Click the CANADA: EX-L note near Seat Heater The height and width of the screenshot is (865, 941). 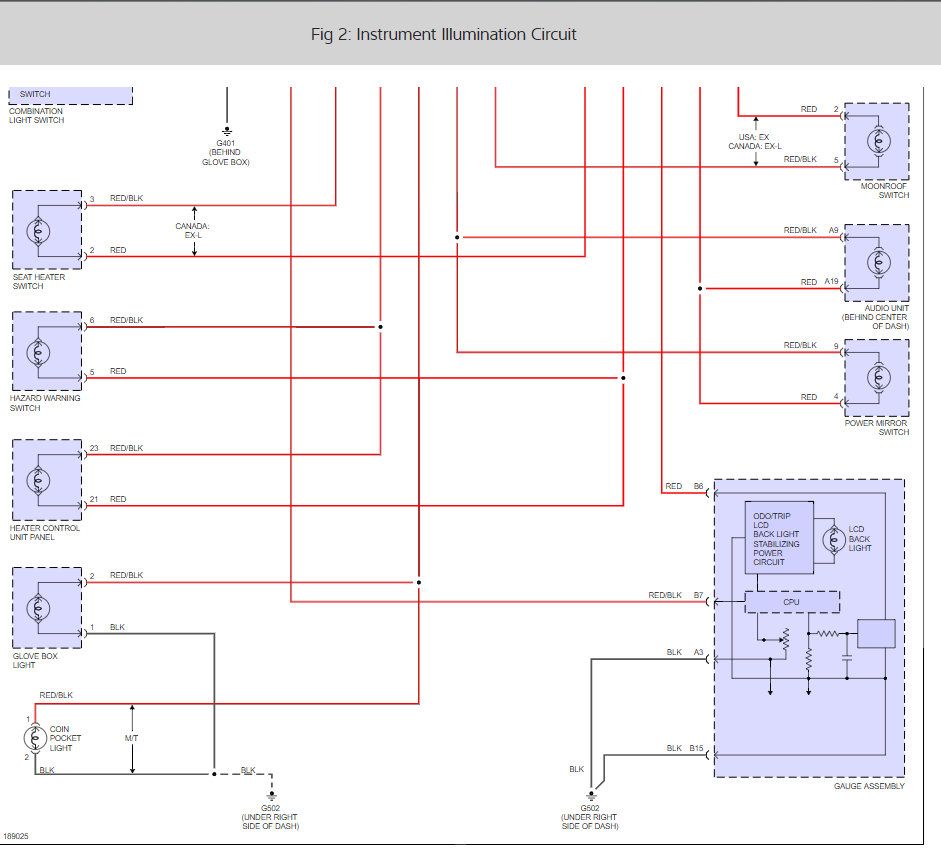[x=192, y=231]
